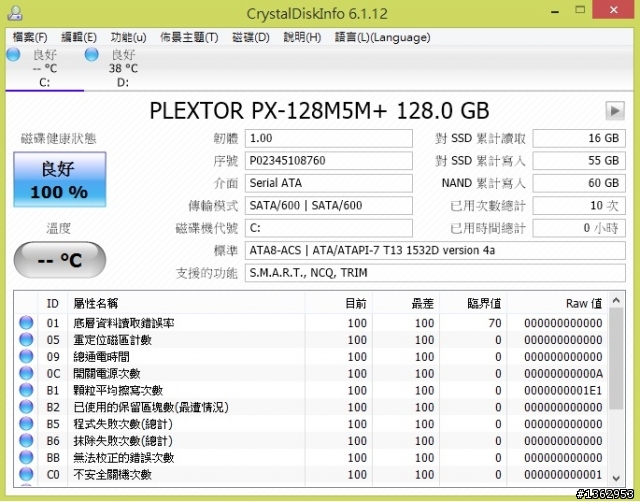Image resolution: width=640 pixels, height=502 pixels.
Task: Click the status orb of attribute BB
Action: [26, 458]
